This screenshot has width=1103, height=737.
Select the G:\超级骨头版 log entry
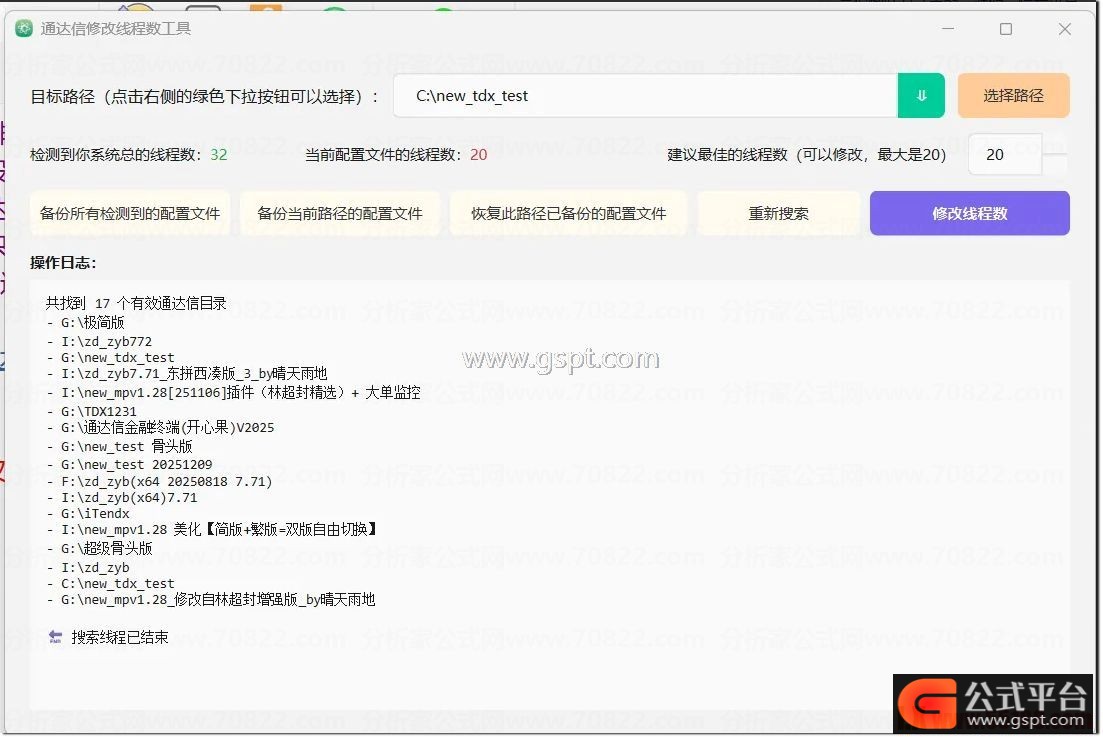[x=106, y=549]
